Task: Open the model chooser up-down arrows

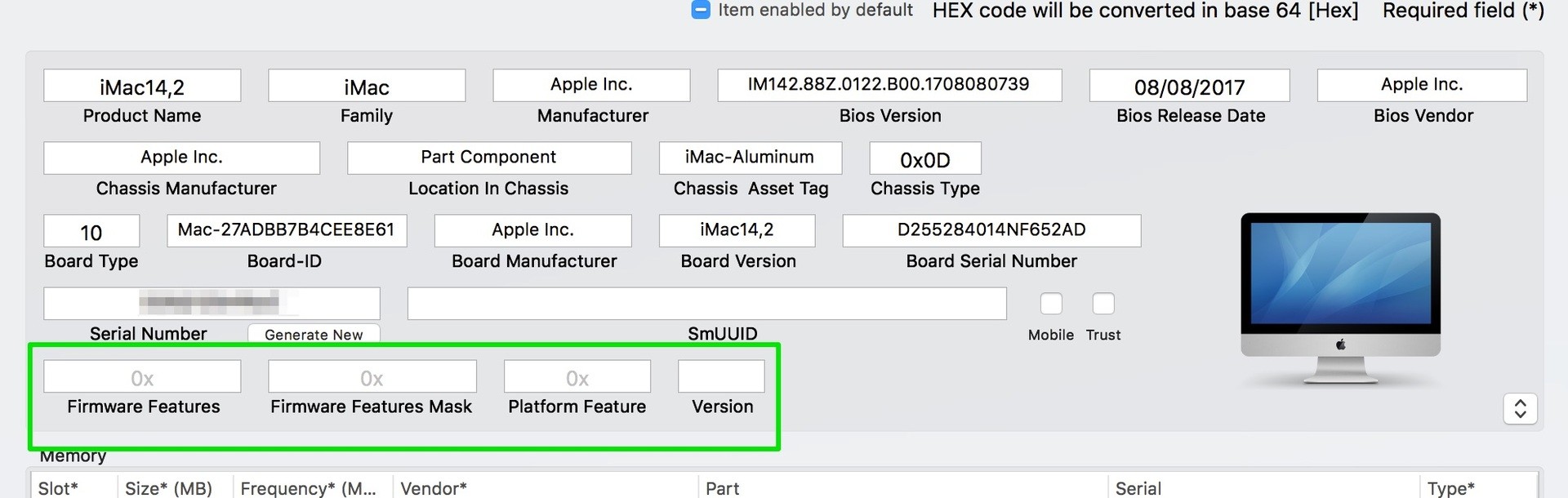Action: pos(1520,408)
